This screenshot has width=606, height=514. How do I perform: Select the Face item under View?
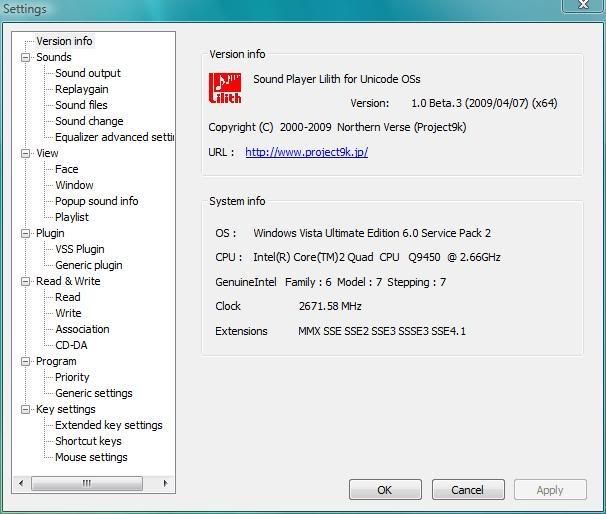point(66,169)
